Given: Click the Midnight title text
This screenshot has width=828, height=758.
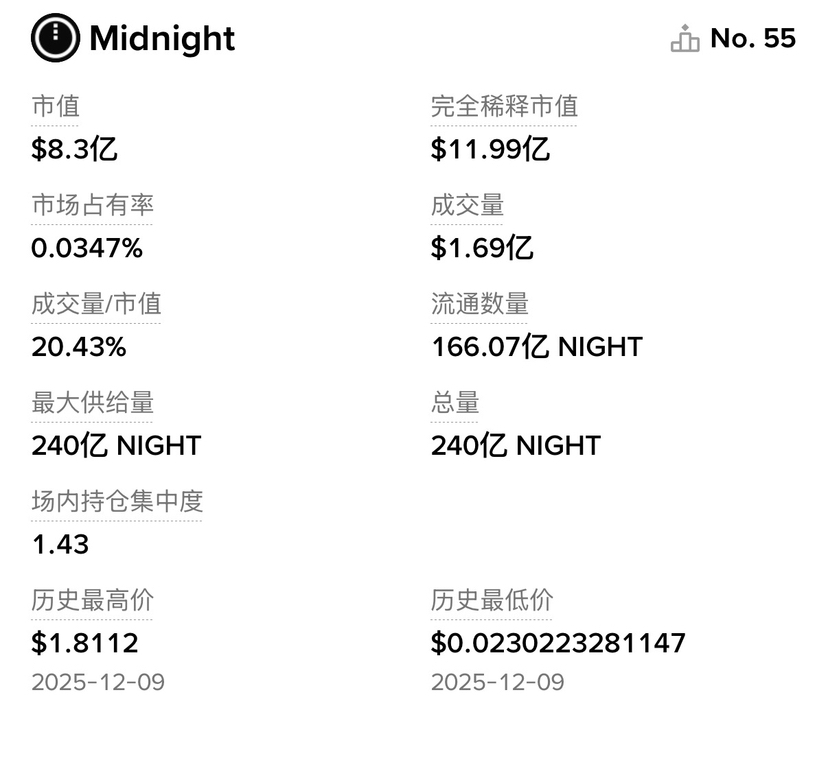Looking at the screenshot, I should pos(162,39).
